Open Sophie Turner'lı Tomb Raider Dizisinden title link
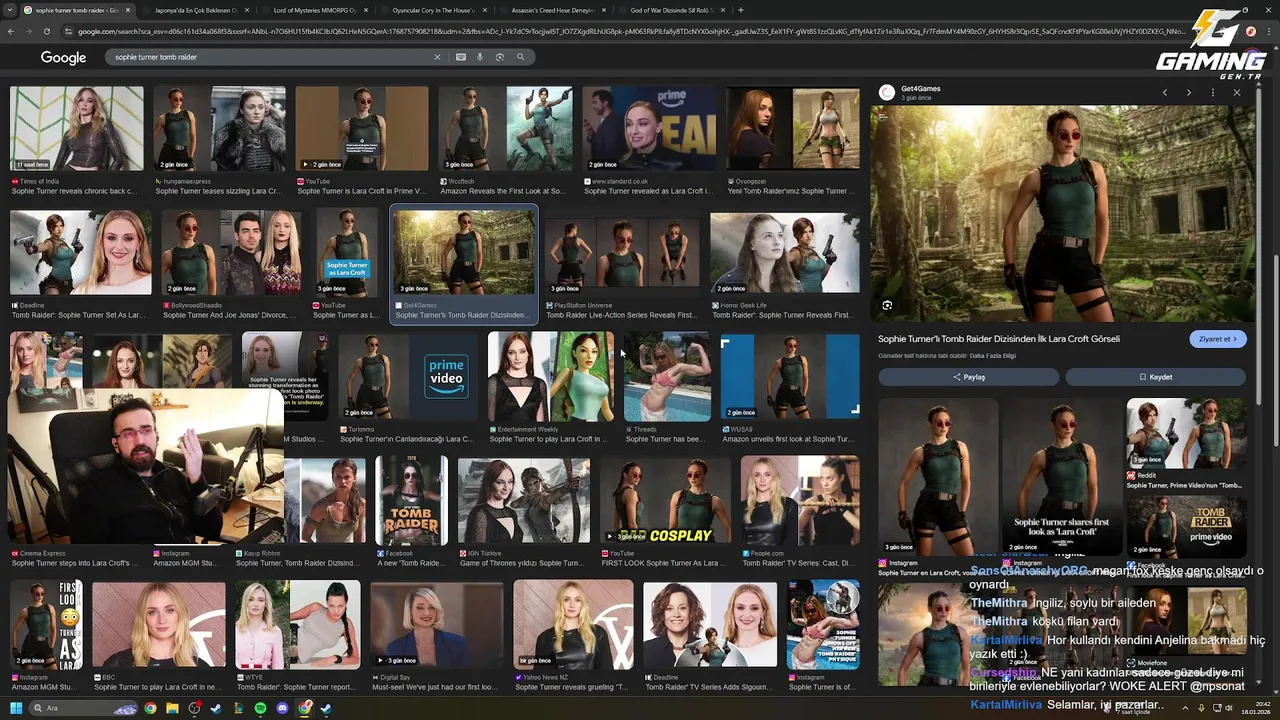Image resolution: width=1280 pixels, height=720 pixels. (x=999, y=339)
